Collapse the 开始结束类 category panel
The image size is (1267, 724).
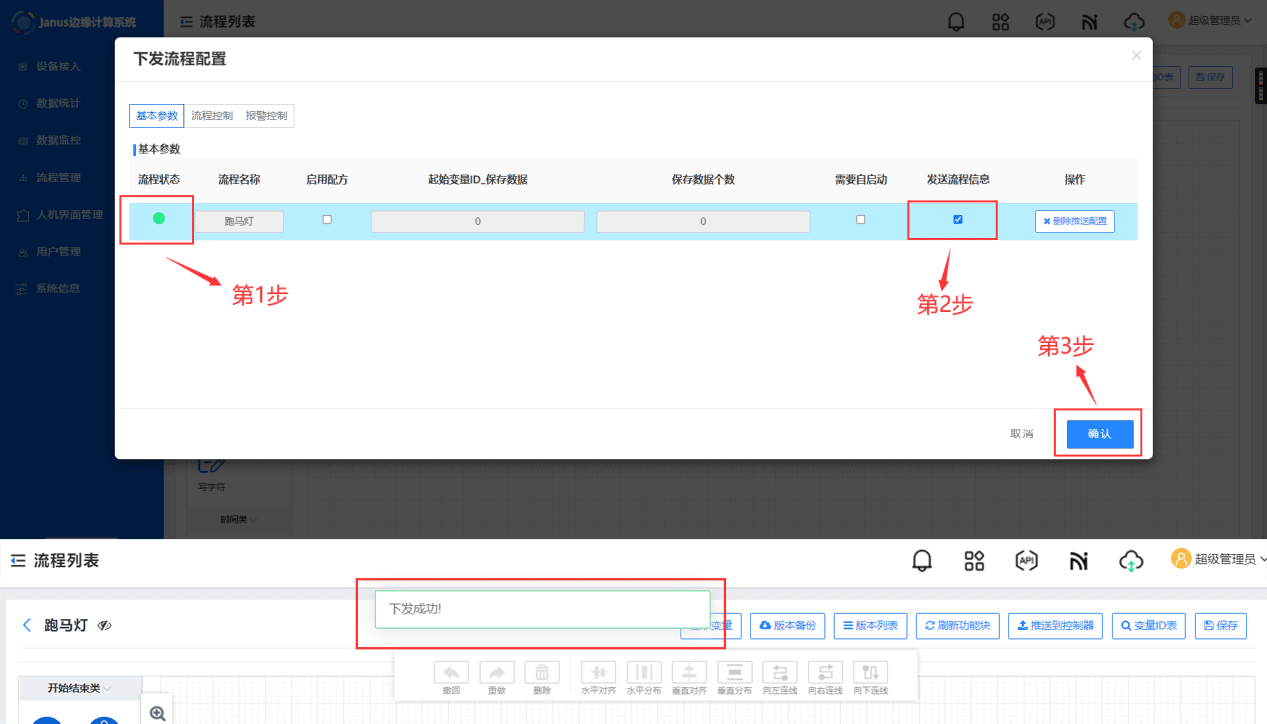tap(80, 688)
